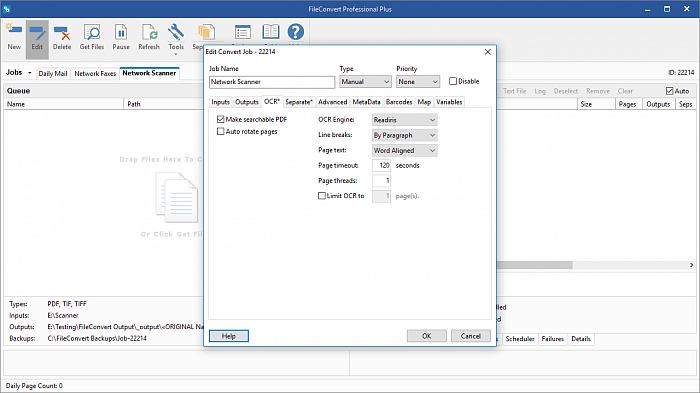Check the Disable job checkbox
The width and height of the screenshot is (700, 393).
(x=453, y=81)
